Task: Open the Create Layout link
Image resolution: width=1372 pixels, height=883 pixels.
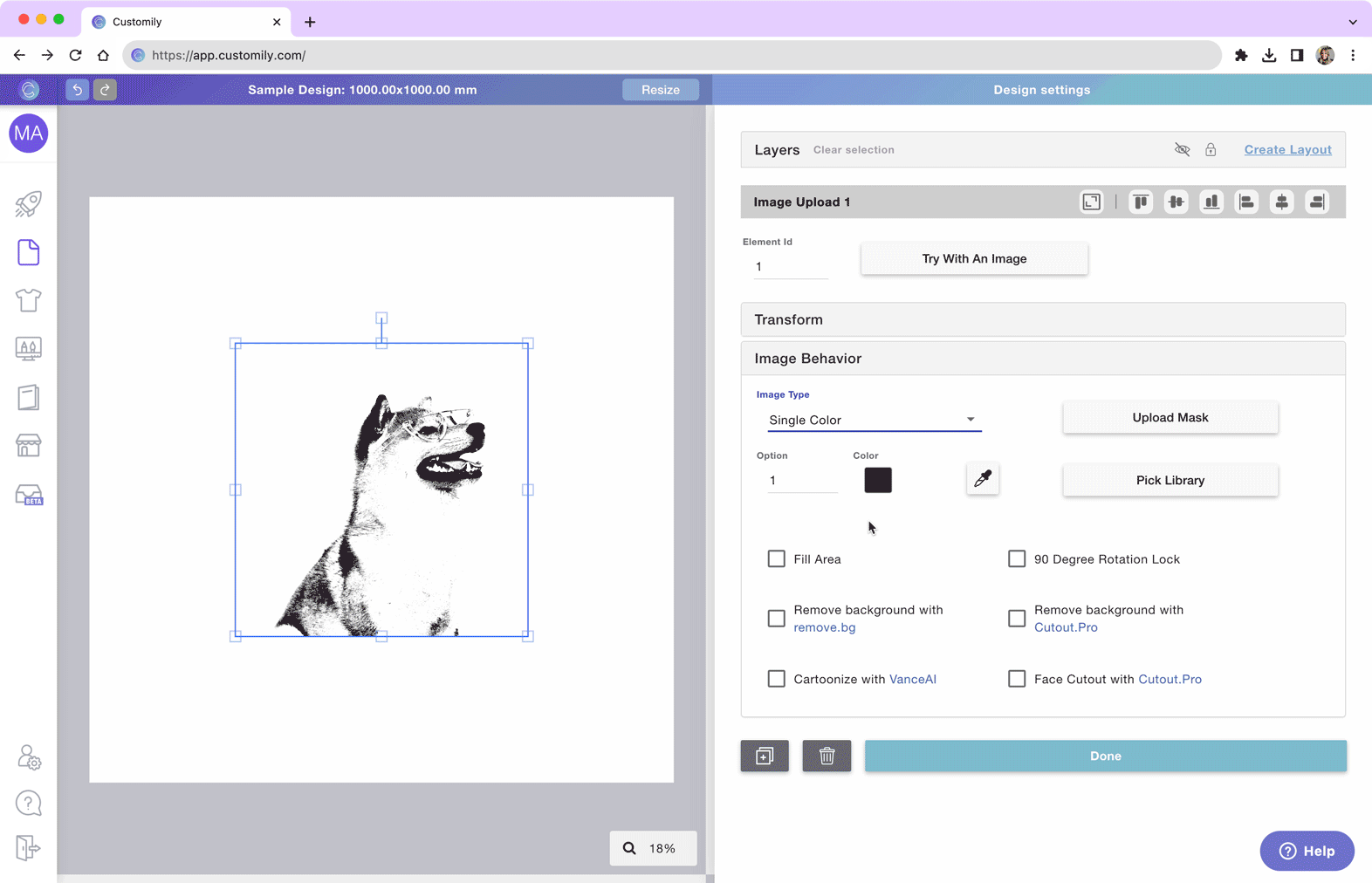Action: coord(1287,150)
